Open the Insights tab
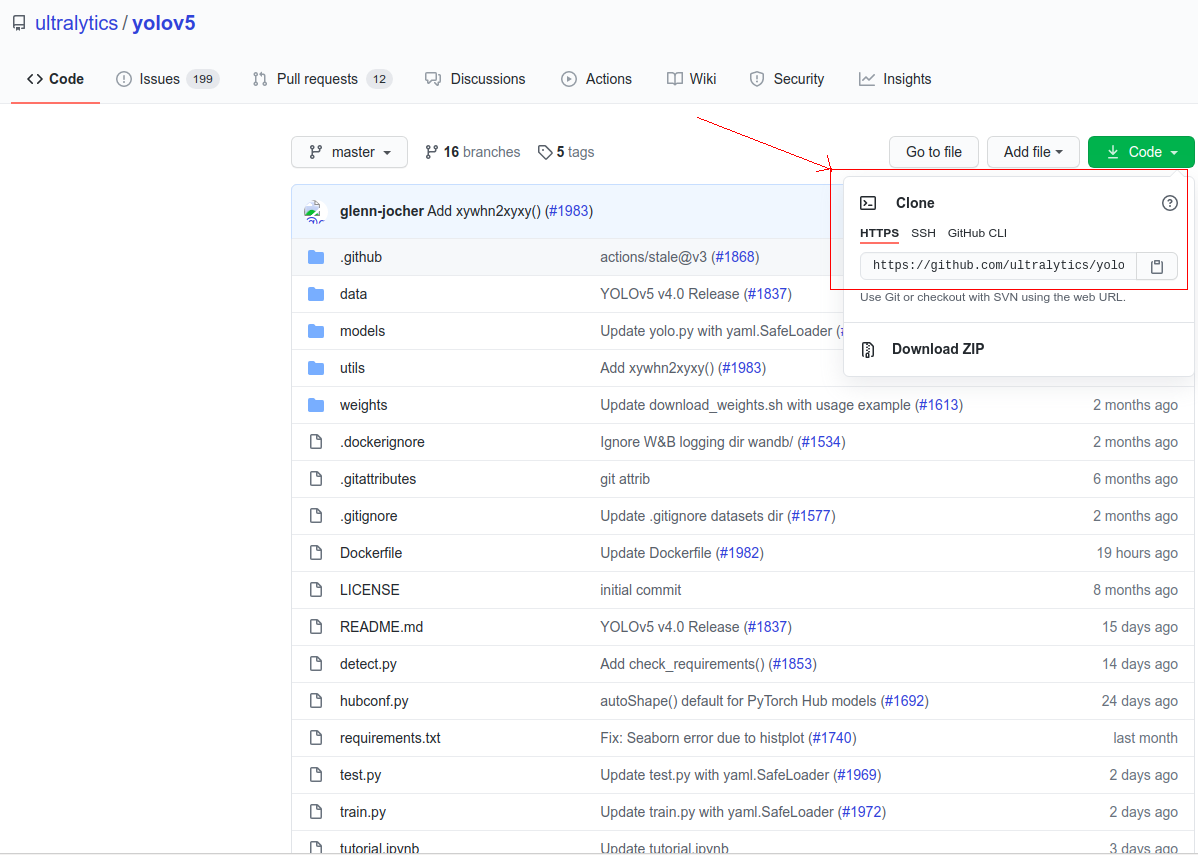The image size is (1198, 855). point(895,79)
